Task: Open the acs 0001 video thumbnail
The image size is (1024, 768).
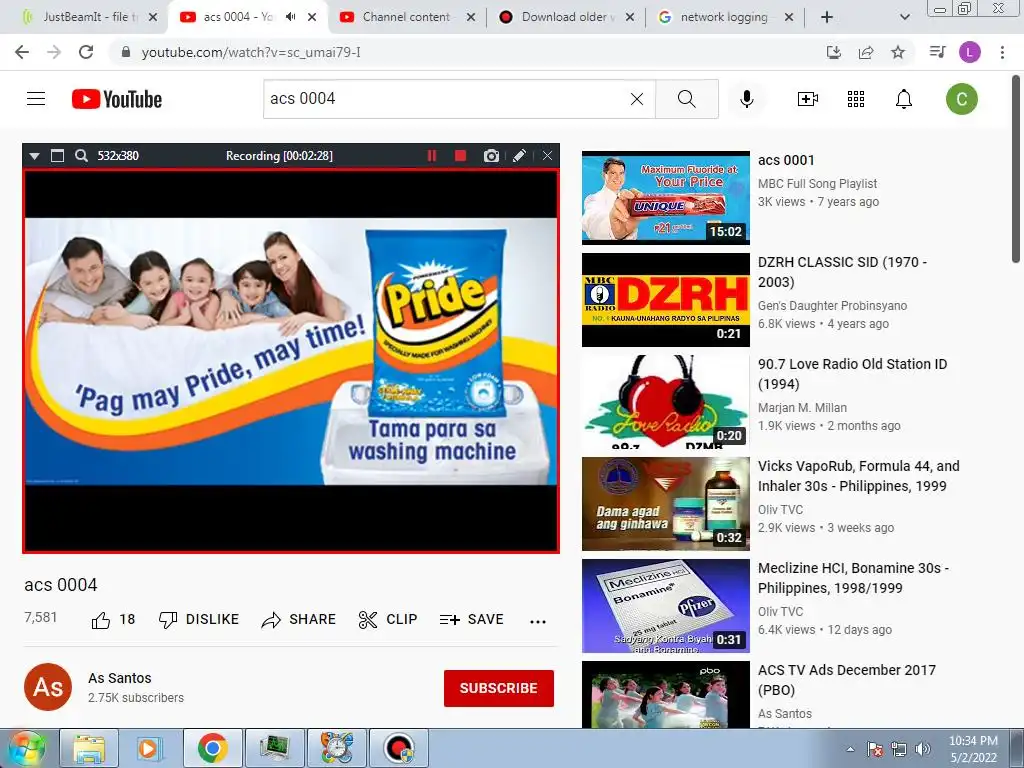Action: [x=665, y=198]
